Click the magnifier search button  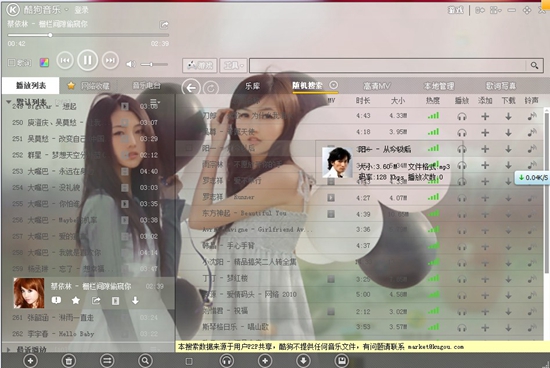coord(534,65)
